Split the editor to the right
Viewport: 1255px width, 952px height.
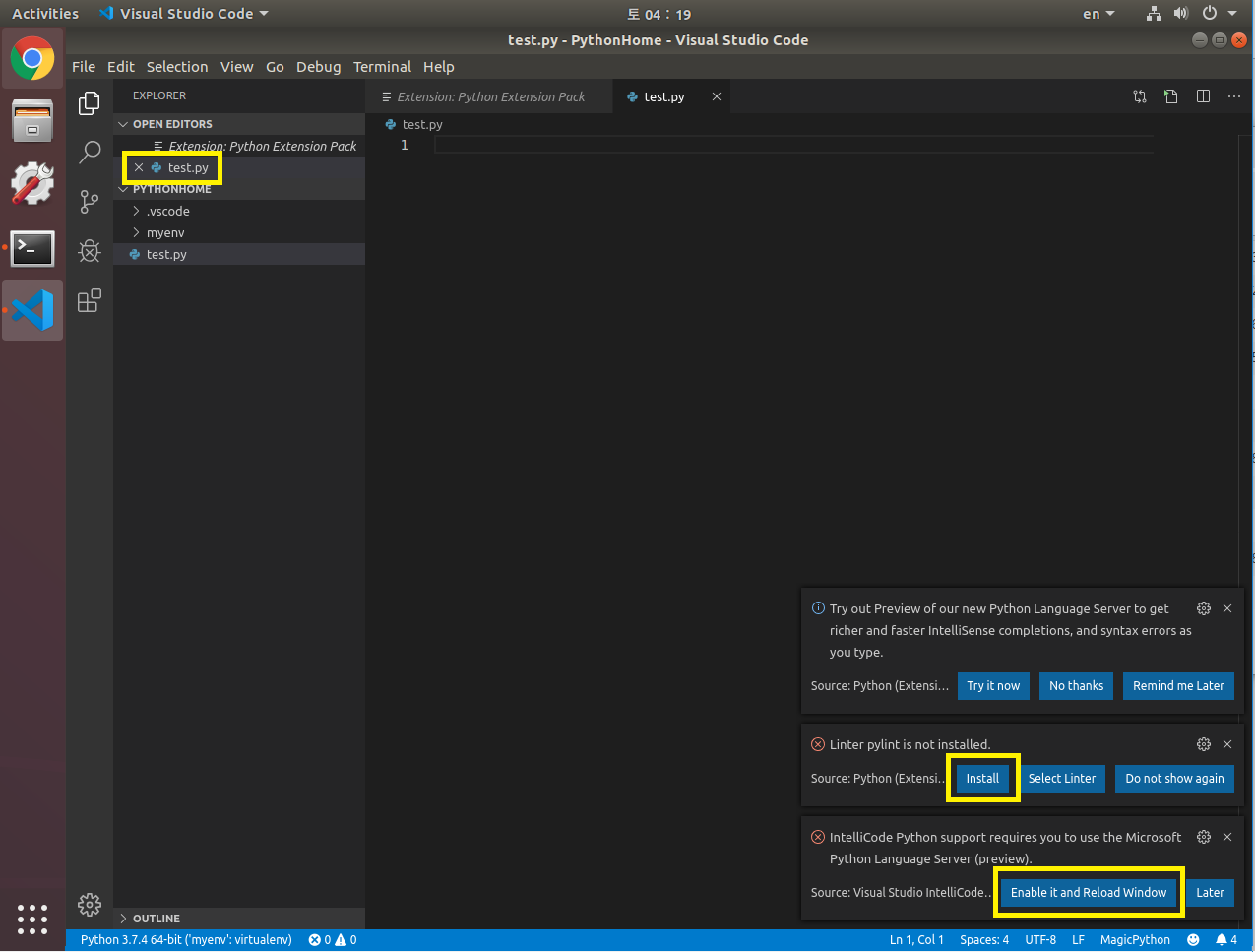click(x=1203, y=96)
